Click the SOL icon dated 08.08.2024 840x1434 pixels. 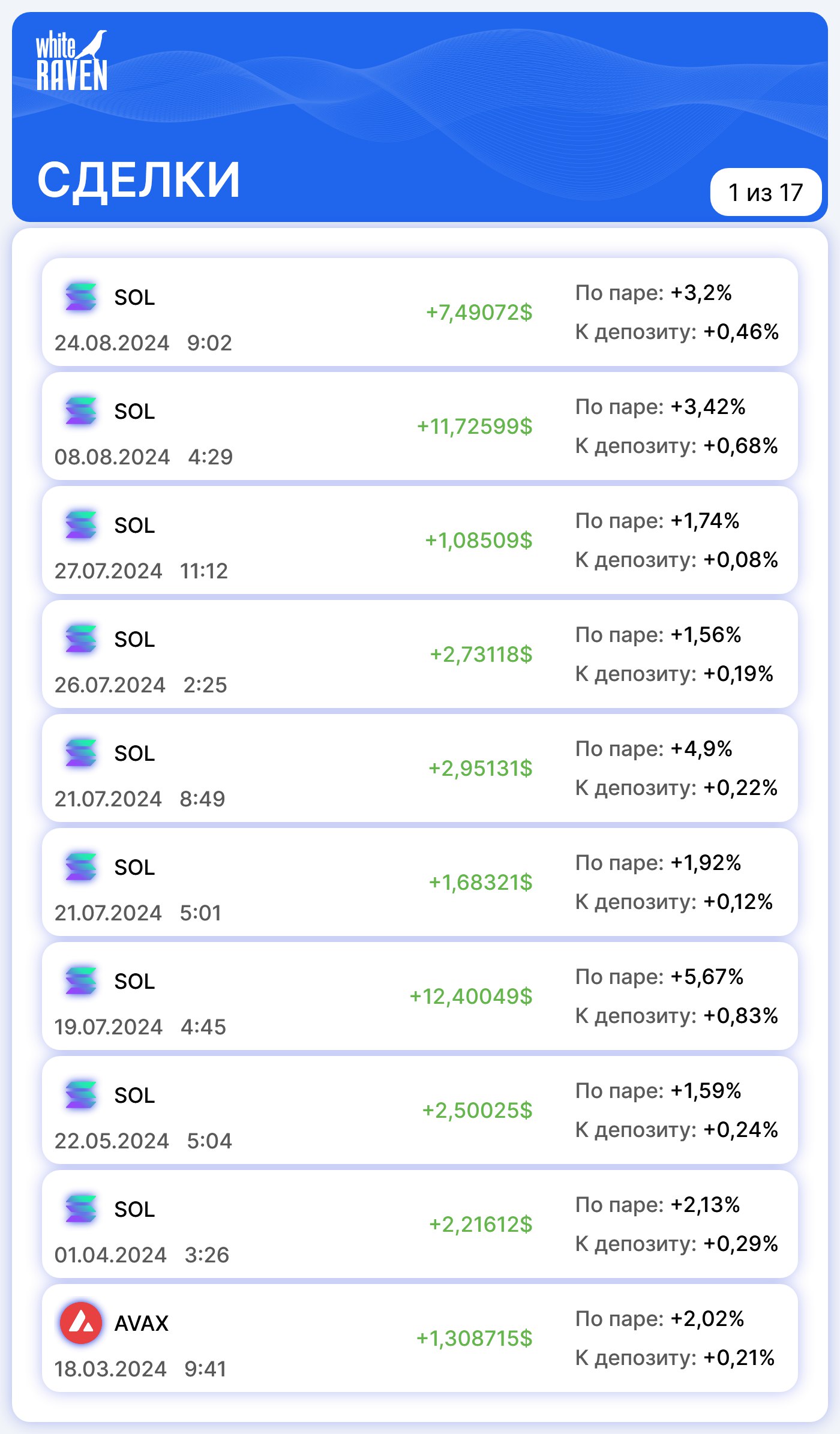click(81, 410)
